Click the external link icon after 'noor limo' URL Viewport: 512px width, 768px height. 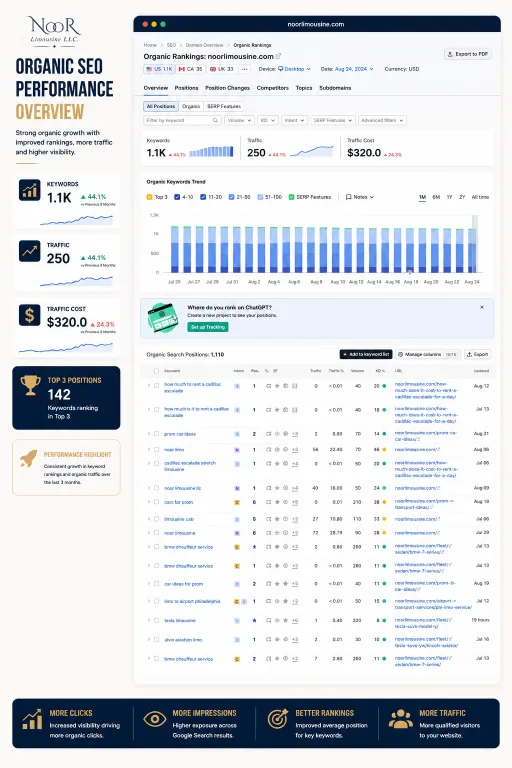point(438,450)
